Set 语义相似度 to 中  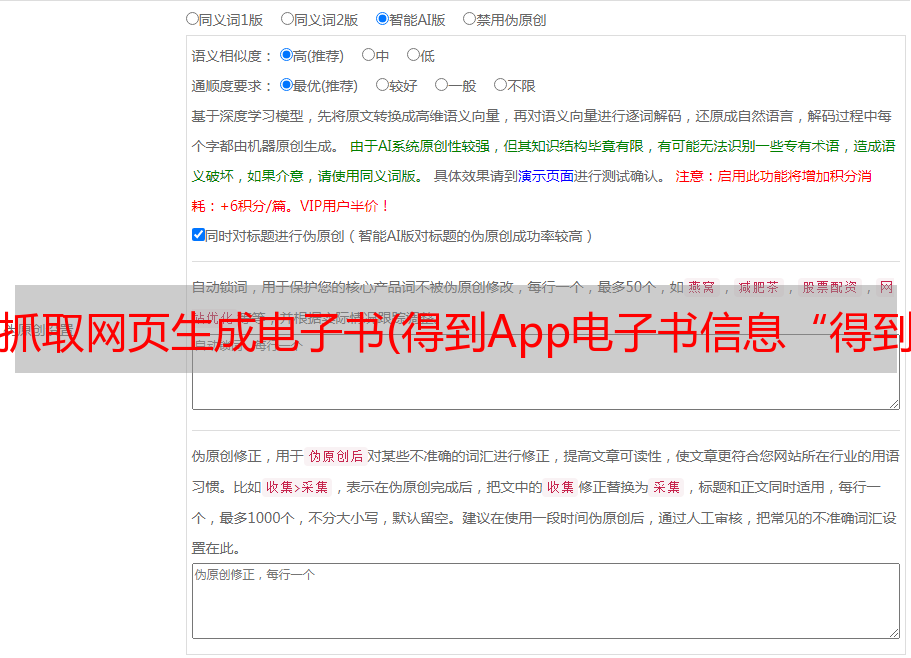(368, 55)
